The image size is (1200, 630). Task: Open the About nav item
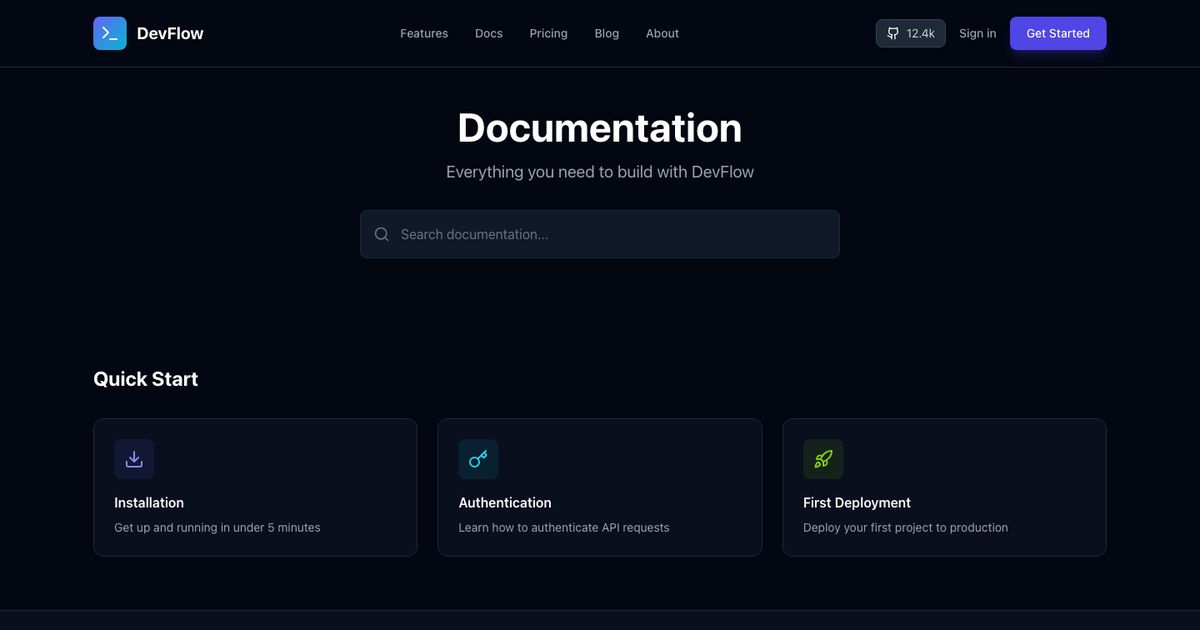click(662, 33)
